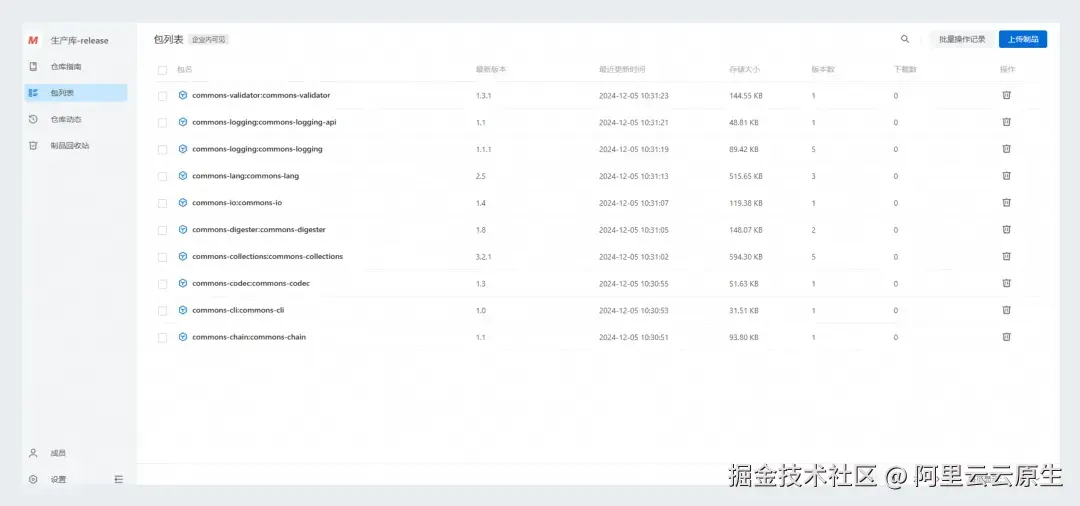Click the 企业内可见 visibility tag
The height and width of the screenshot is (506, 1080).
tap(209, 40)
